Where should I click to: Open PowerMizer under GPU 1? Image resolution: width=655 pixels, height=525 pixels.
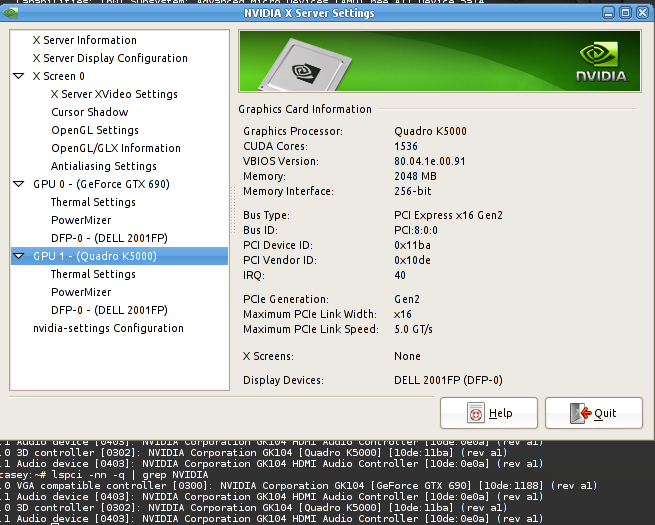[81, 292]
